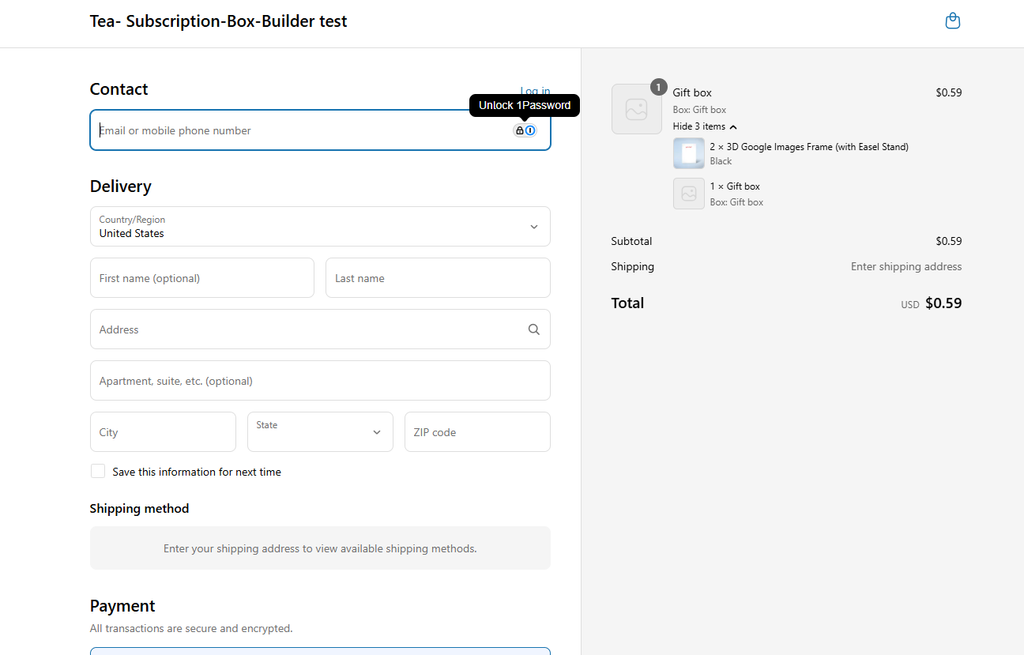
Task: Click the Gift box placeholder product image
Action: click(x=636, y=109)
